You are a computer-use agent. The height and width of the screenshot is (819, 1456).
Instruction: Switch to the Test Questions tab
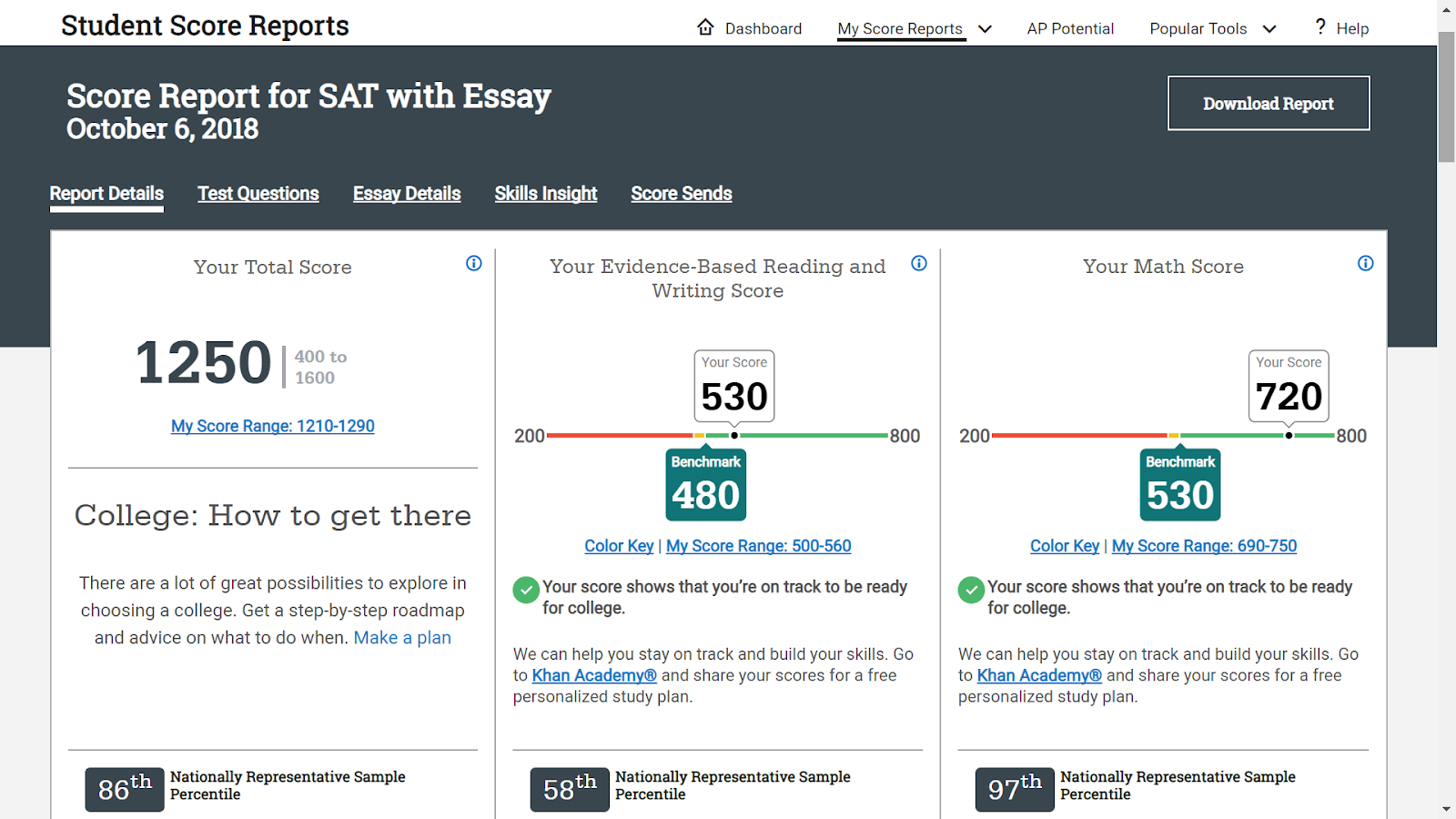258,194
